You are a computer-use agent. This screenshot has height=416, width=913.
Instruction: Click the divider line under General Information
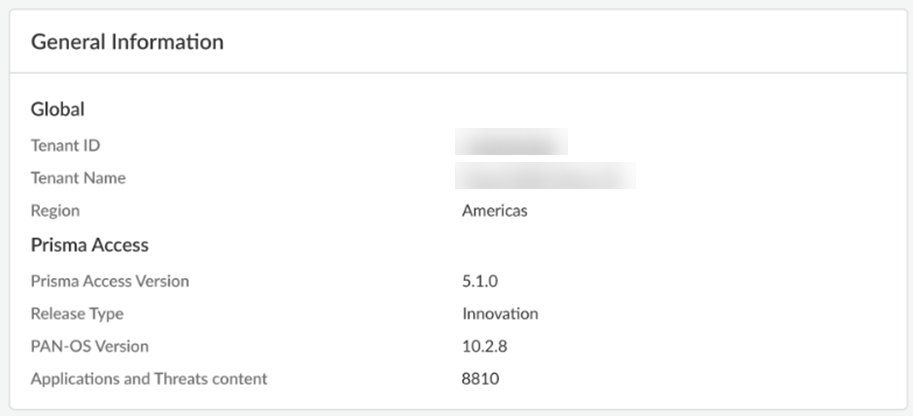click(x=456, y=73)
